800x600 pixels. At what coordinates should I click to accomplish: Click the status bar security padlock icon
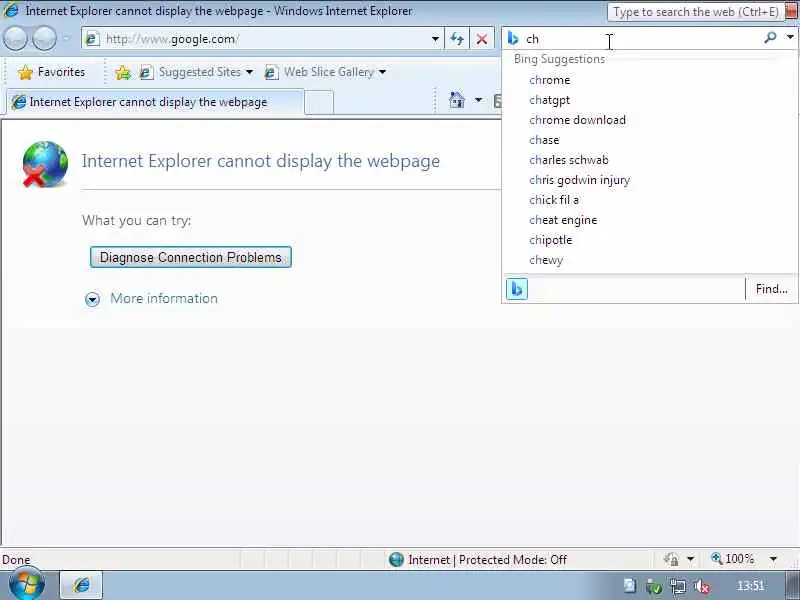(x=671, y=559)
